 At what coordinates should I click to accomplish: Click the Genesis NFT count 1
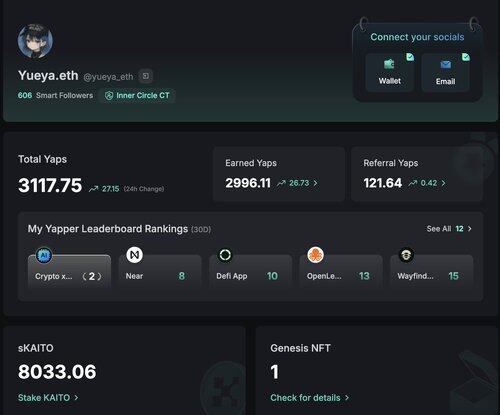[x=274, y=372]
